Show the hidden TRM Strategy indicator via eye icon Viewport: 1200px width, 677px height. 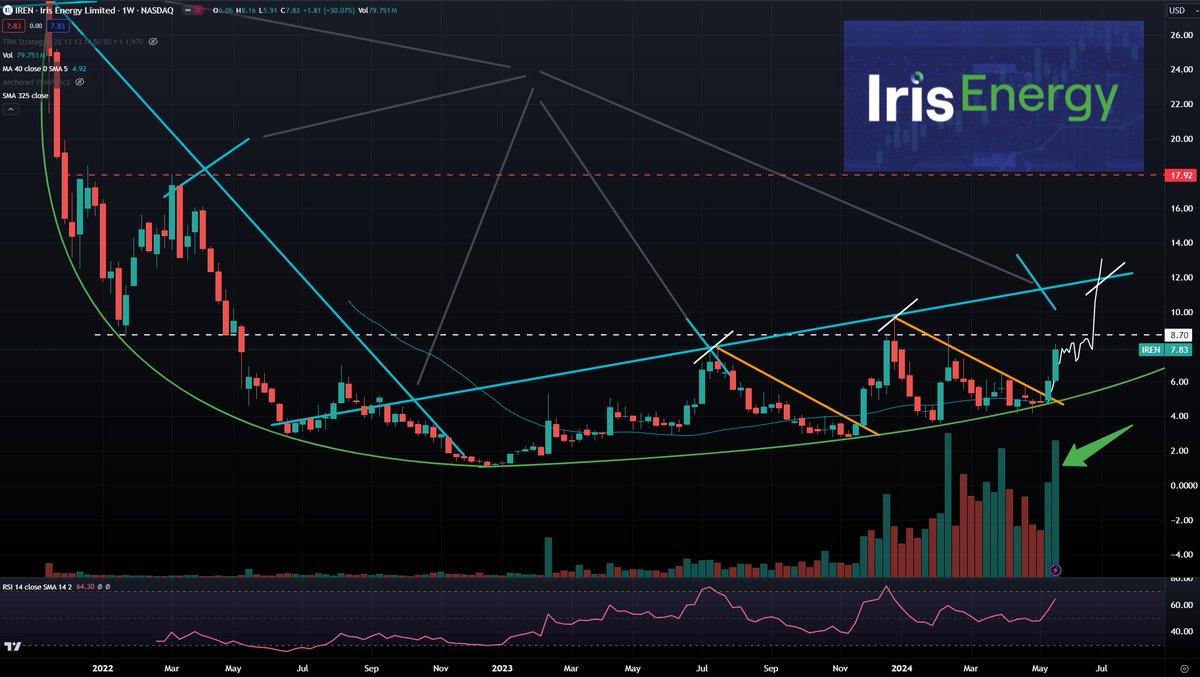coord(153,42)
